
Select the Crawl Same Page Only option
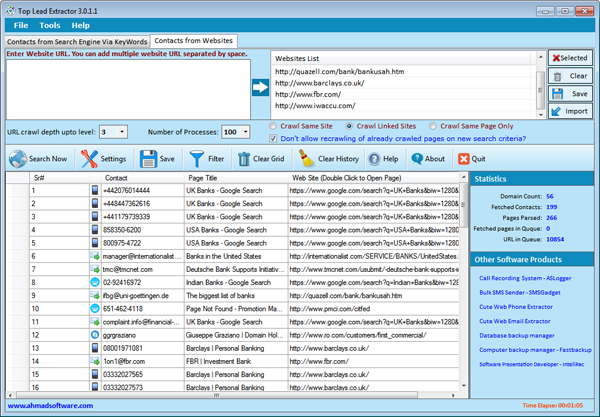click(x=433, y=127)
